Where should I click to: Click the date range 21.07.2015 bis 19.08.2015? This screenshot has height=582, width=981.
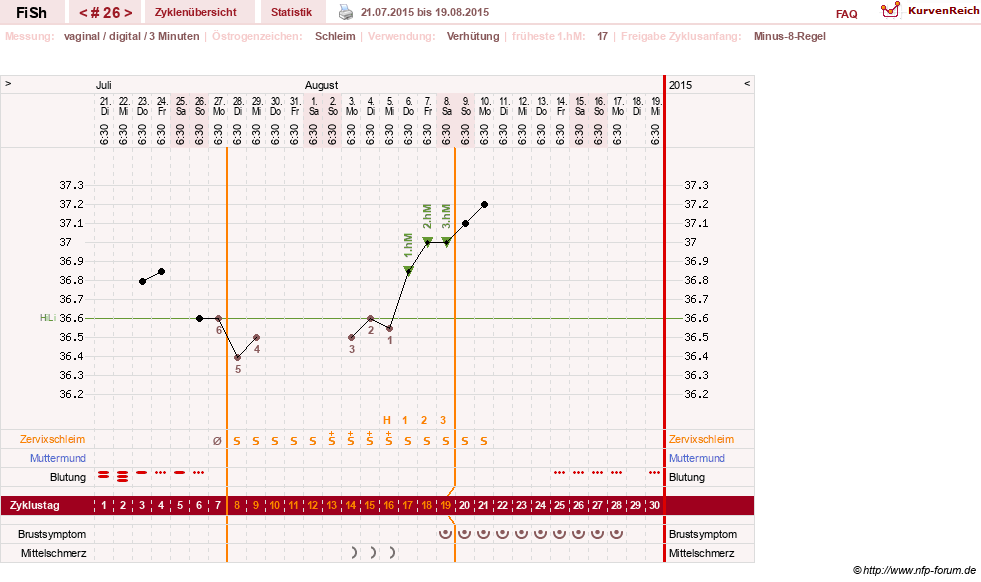point(425,12)
